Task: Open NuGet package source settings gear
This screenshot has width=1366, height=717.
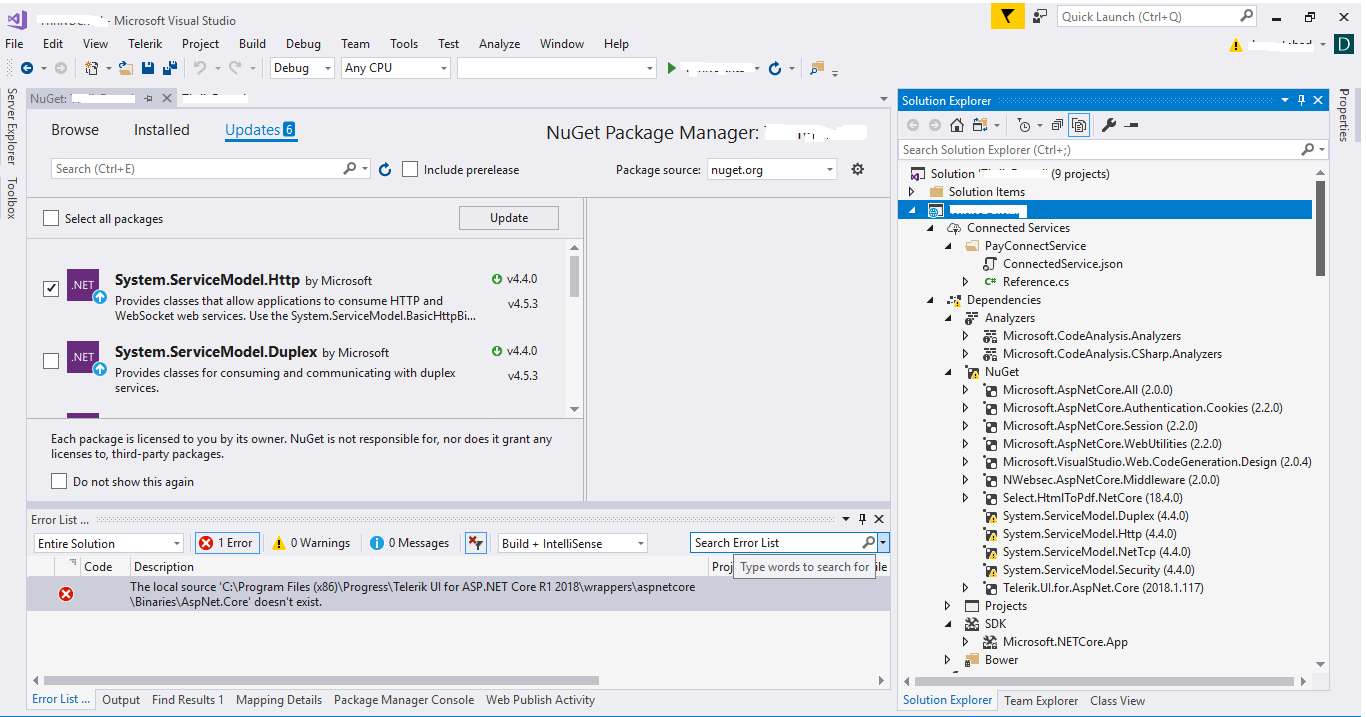Action: coord(857,169)
